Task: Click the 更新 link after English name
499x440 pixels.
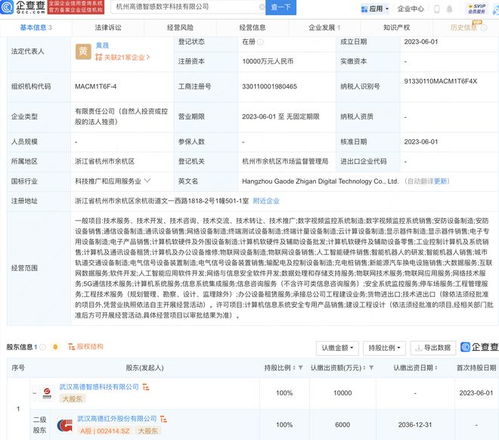Action: pos(440,181)
